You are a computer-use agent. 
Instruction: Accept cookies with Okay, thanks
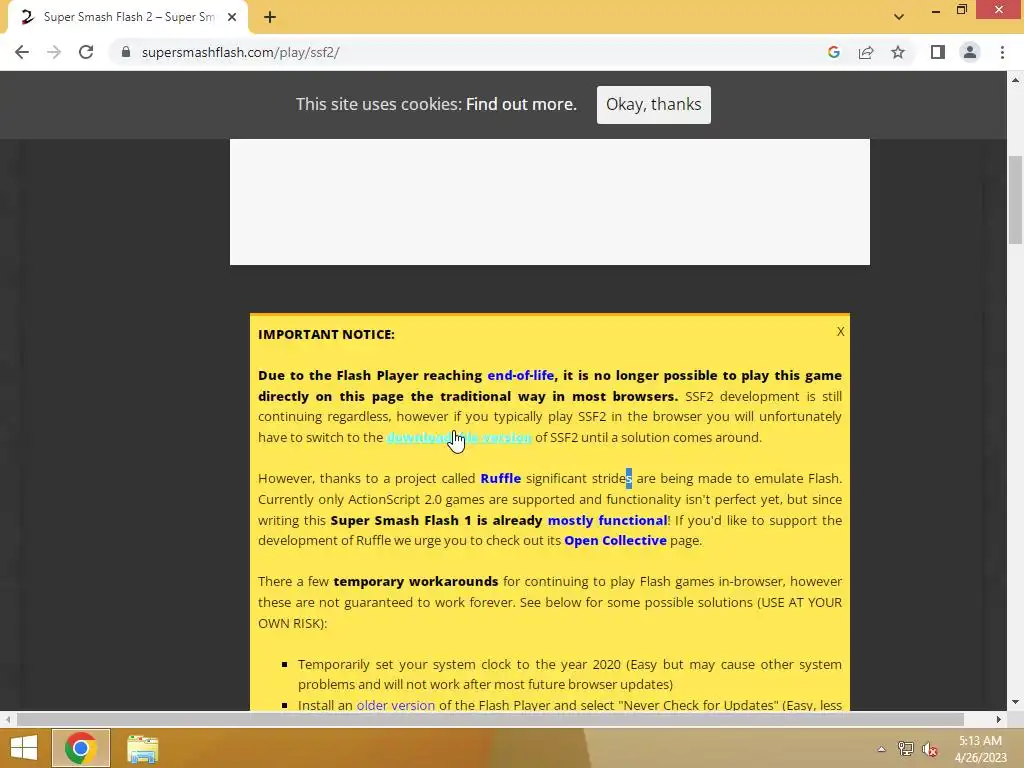(654, 104)
